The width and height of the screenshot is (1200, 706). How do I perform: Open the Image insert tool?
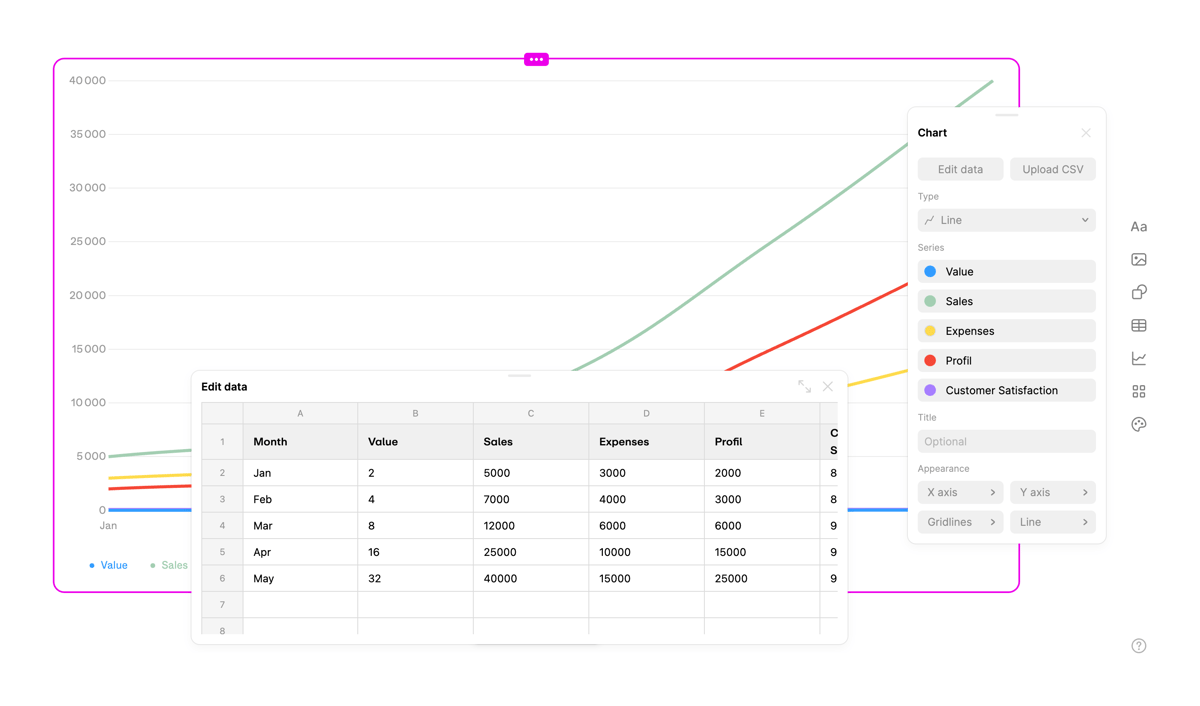(1138, 259)
